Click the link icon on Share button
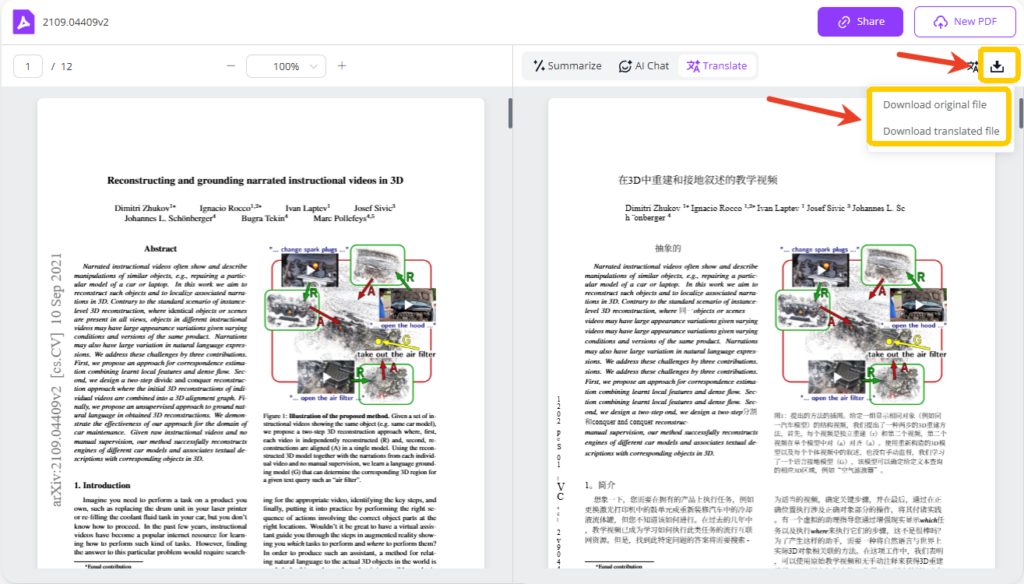The width and height of the screenshot is (1024, 584). pyautogui.click(x=844, y=22)
